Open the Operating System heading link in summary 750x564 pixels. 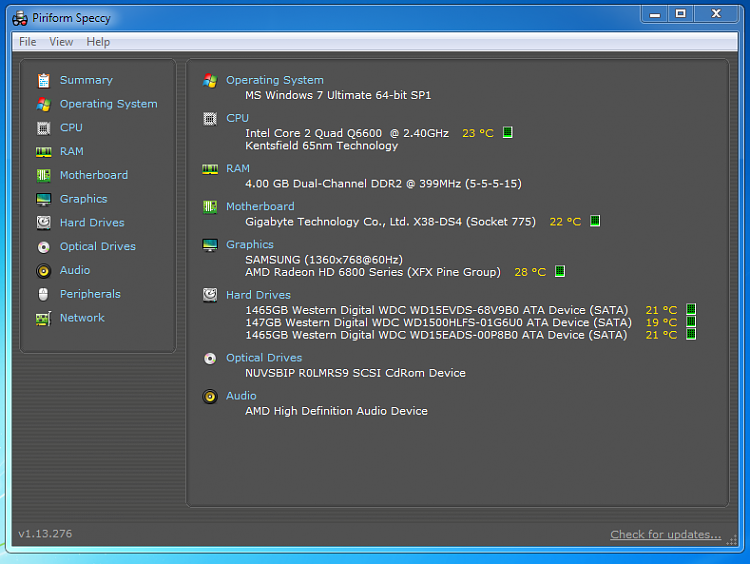pyautogui.click(x=275, y=80)
